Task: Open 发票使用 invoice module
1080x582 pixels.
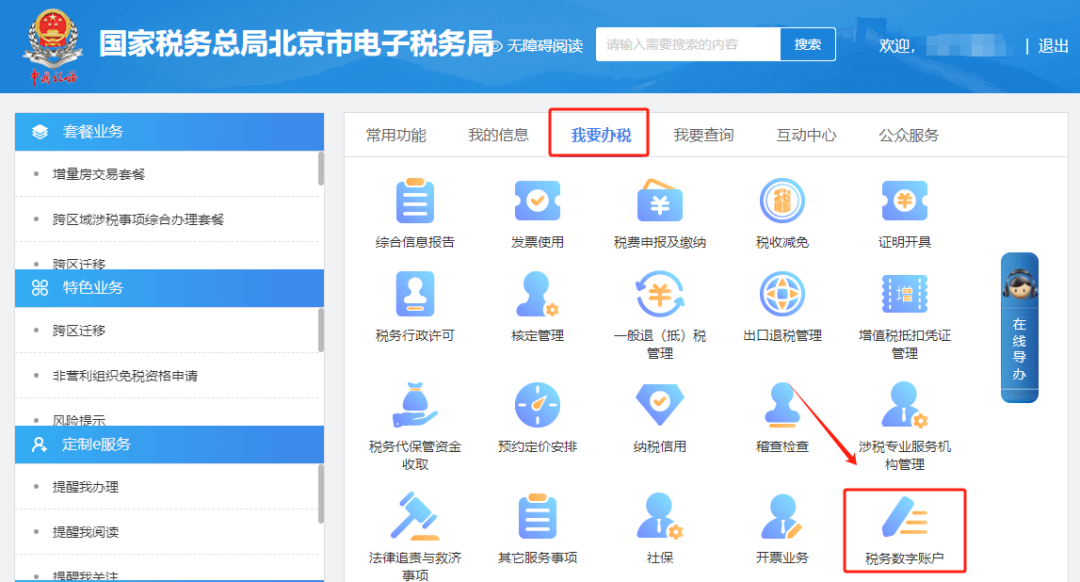Action: pos(537,200)
